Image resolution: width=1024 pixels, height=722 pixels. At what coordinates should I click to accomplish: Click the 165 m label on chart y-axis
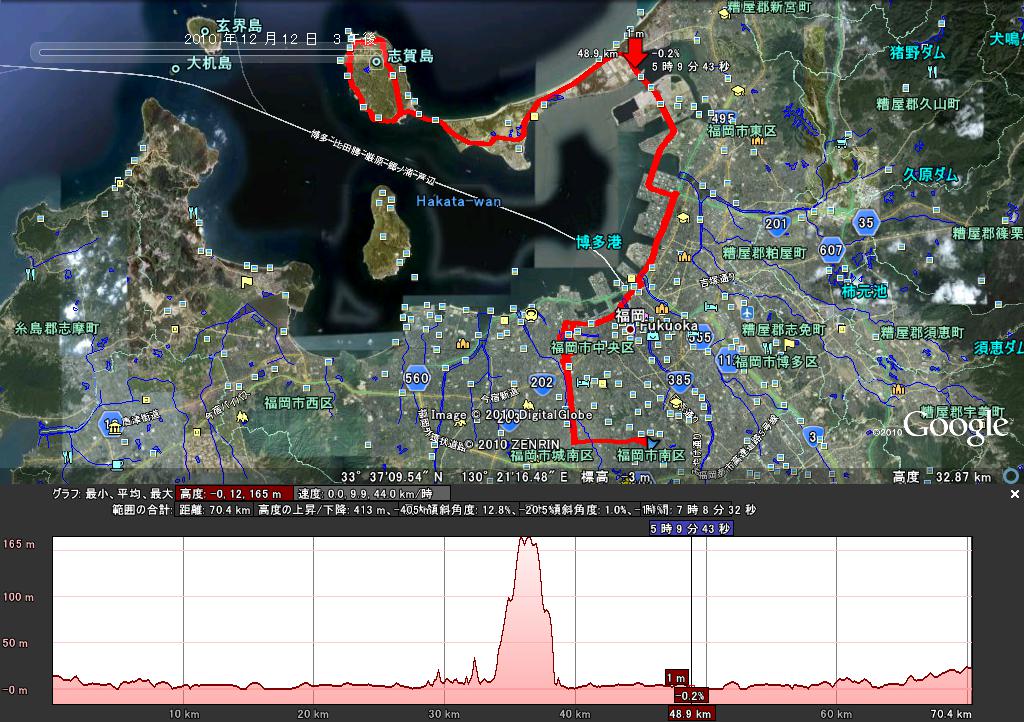19,544
